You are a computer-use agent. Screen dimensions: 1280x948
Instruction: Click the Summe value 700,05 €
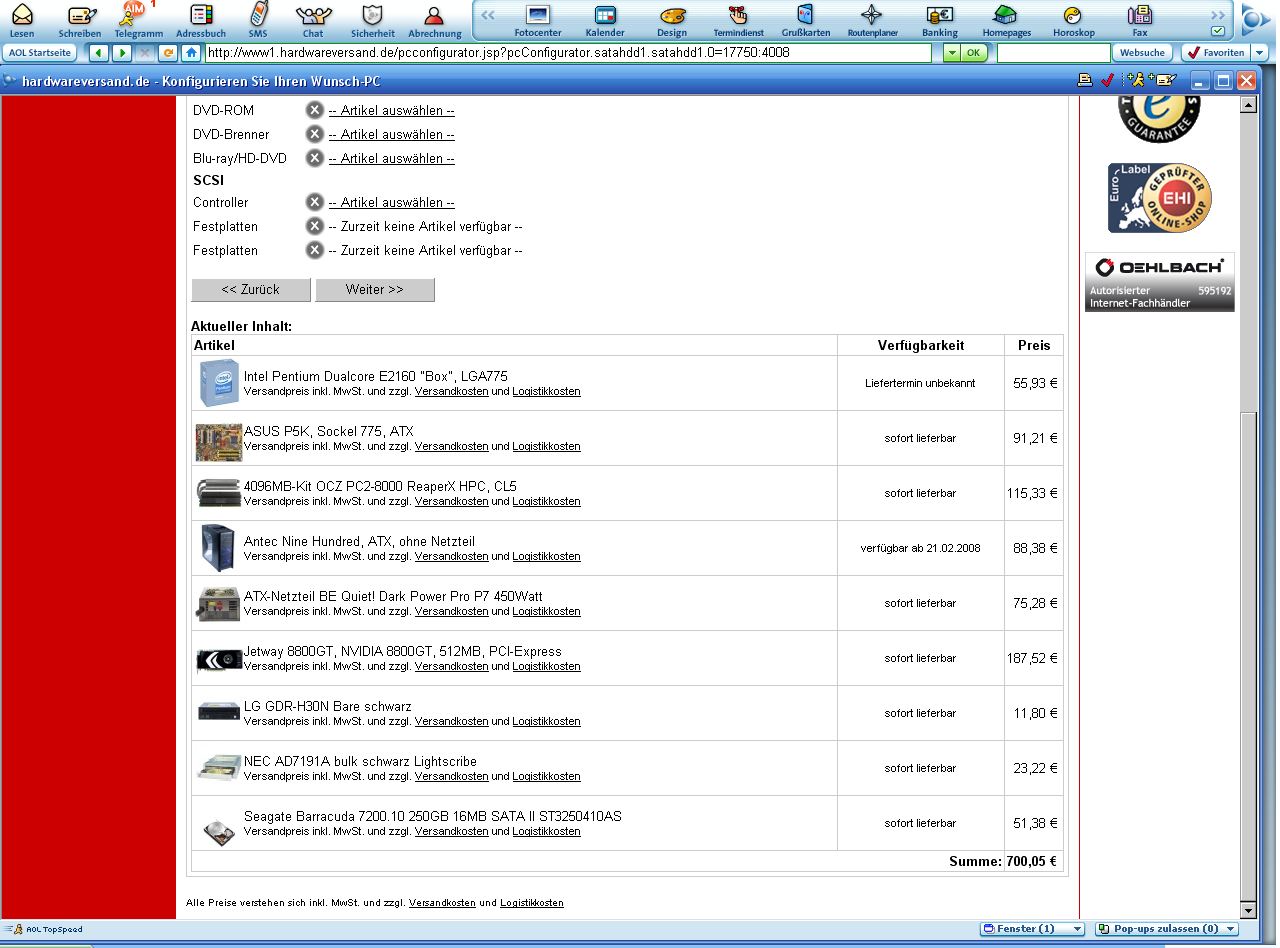tap(1032, 862)
